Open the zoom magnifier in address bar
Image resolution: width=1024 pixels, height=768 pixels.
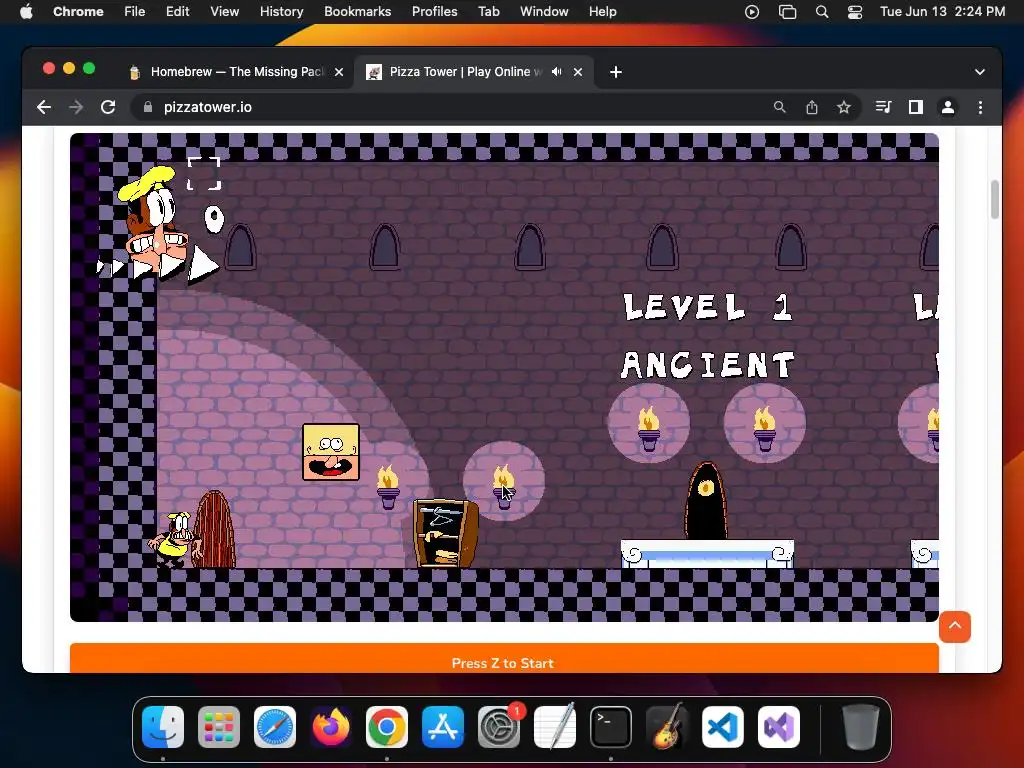(779, 107)
